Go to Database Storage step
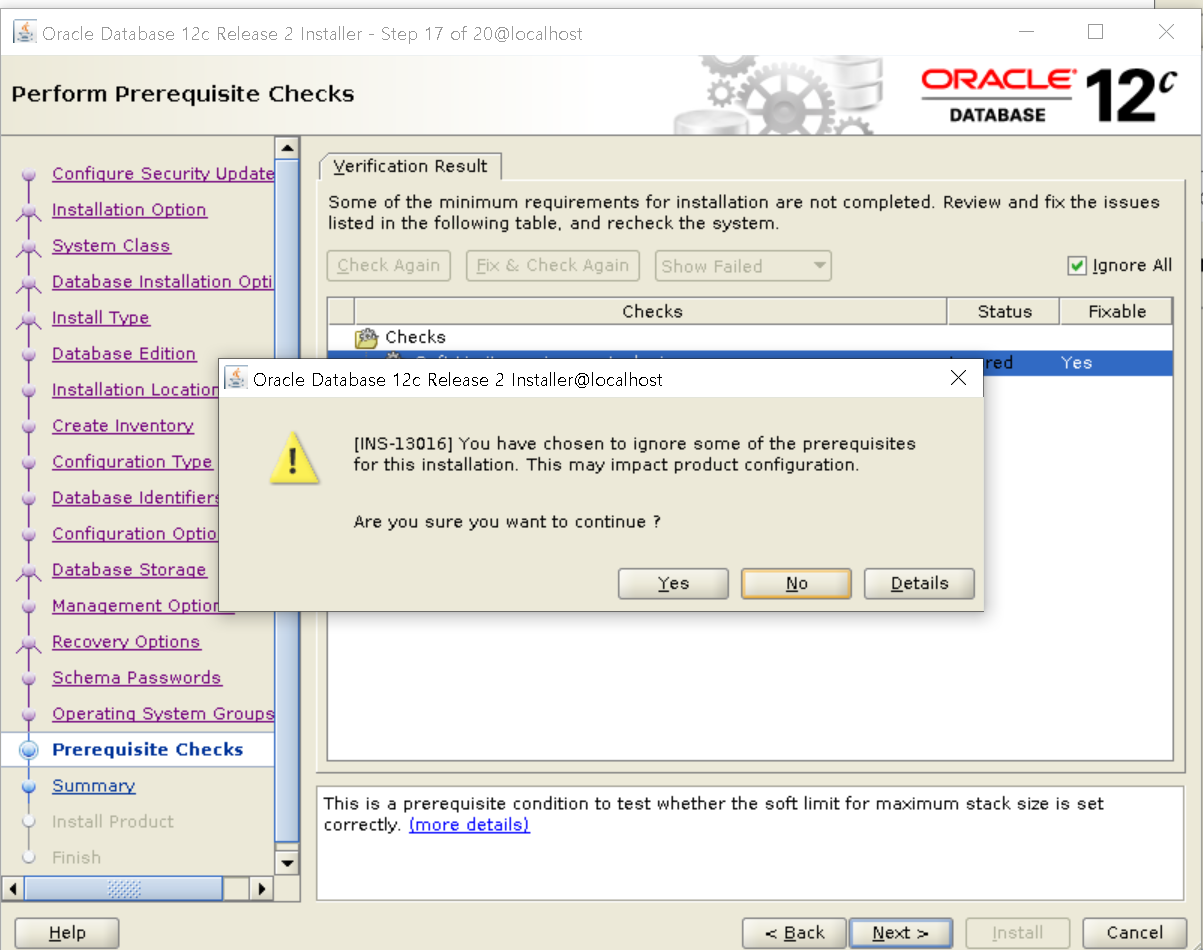The width and height of the screenshot is (1203, 950). click(x=129, y=570)
